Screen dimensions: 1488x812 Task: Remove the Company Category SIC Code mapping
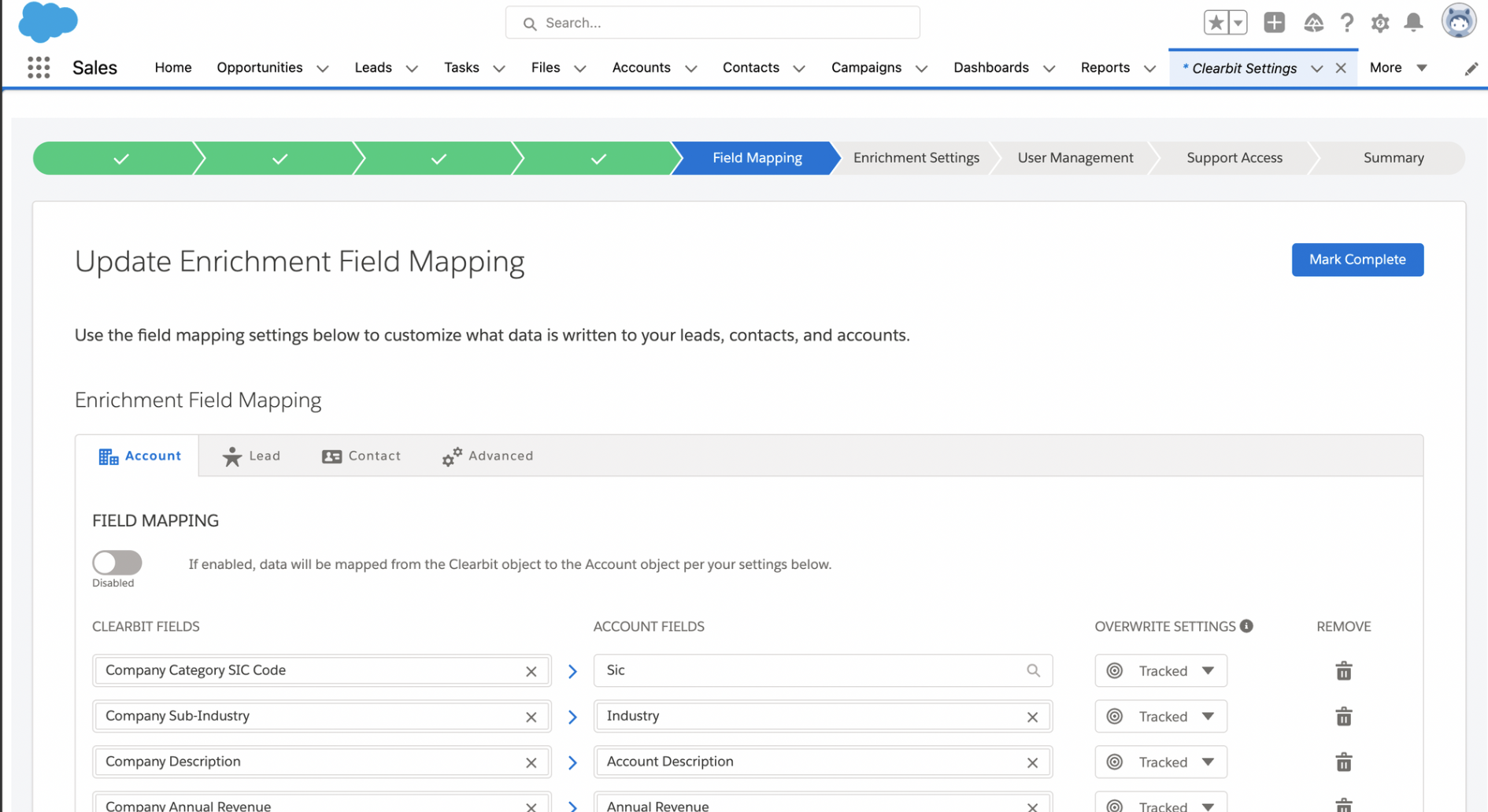pyautogui.click(x=1344, y=670)
